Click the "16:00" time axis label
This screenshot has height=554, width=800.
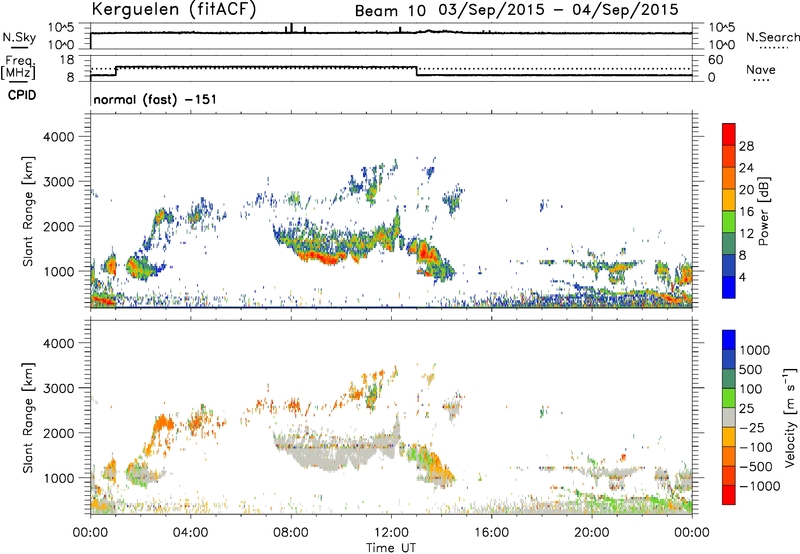pyautogui.click(x=491, y=533)
